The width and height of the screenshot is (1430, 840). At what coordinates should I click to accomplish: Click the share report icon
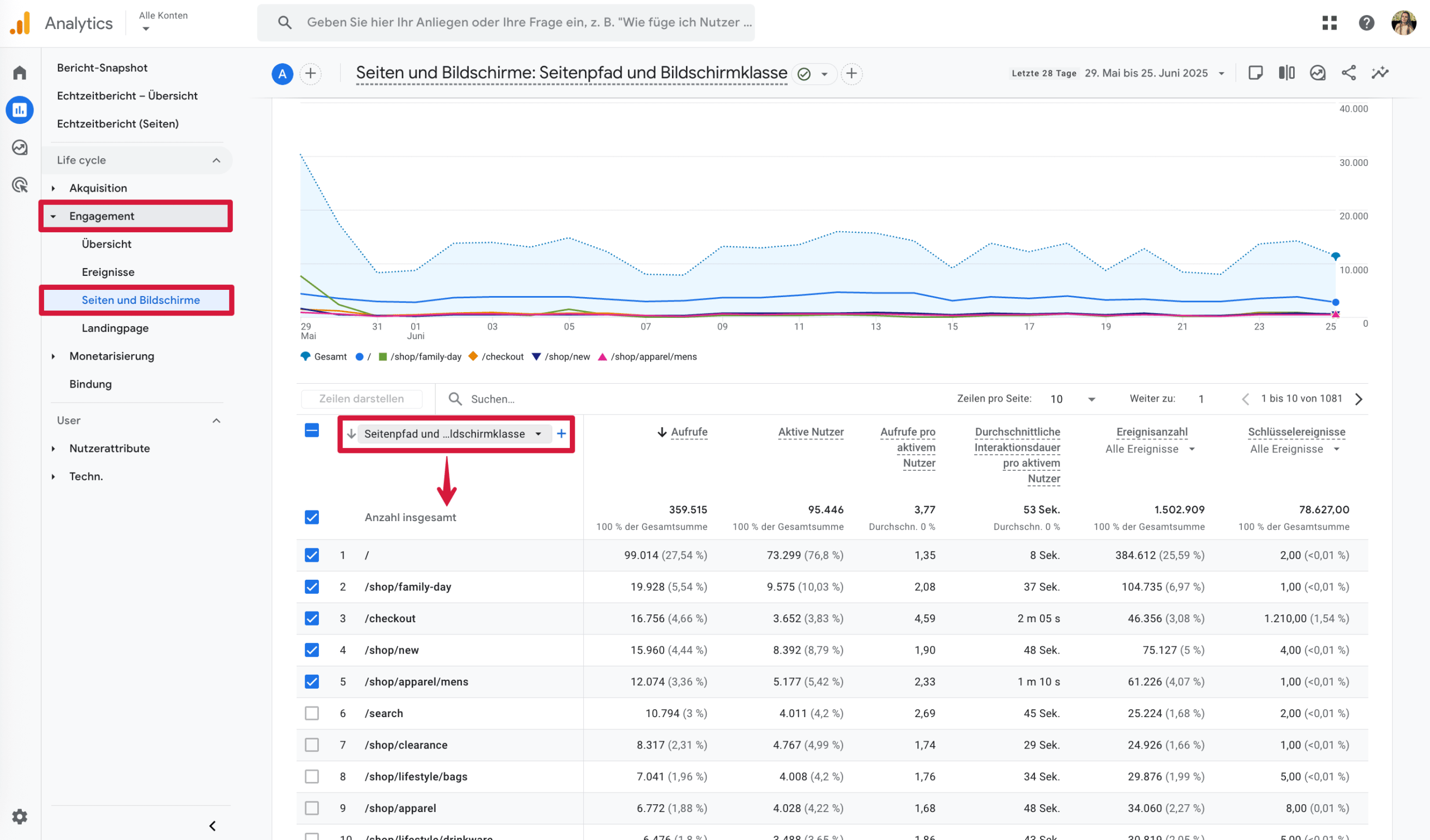[x=1348, y=73]
